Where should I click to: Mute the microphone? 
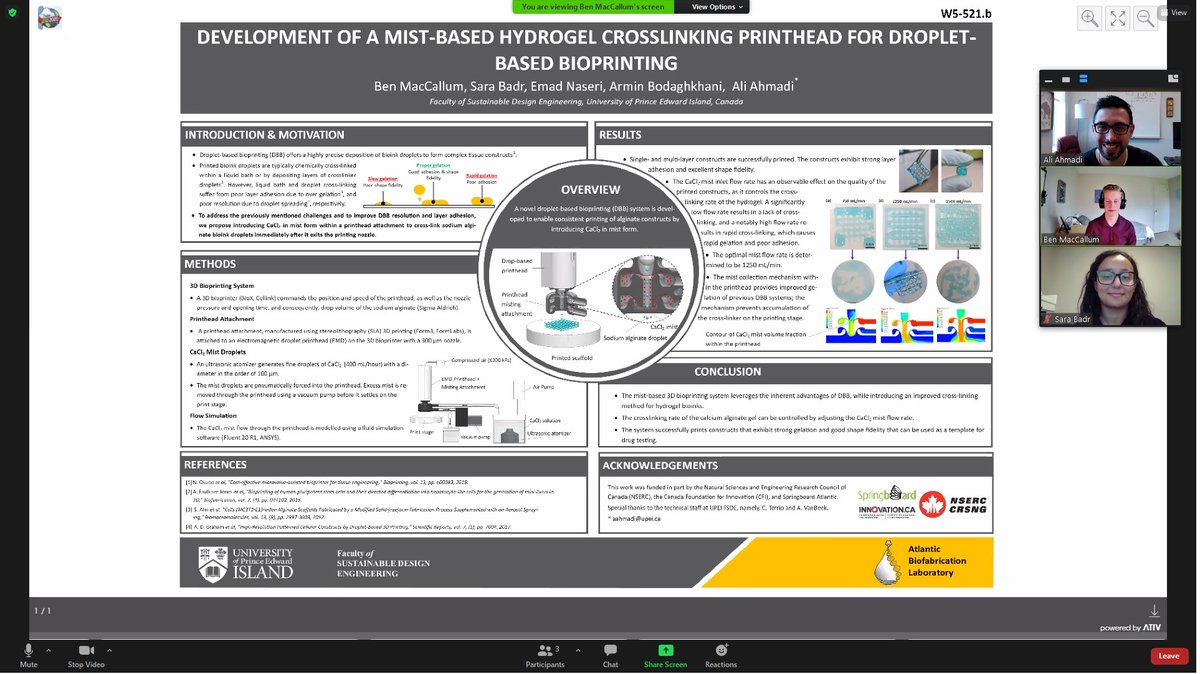point(28,655)
